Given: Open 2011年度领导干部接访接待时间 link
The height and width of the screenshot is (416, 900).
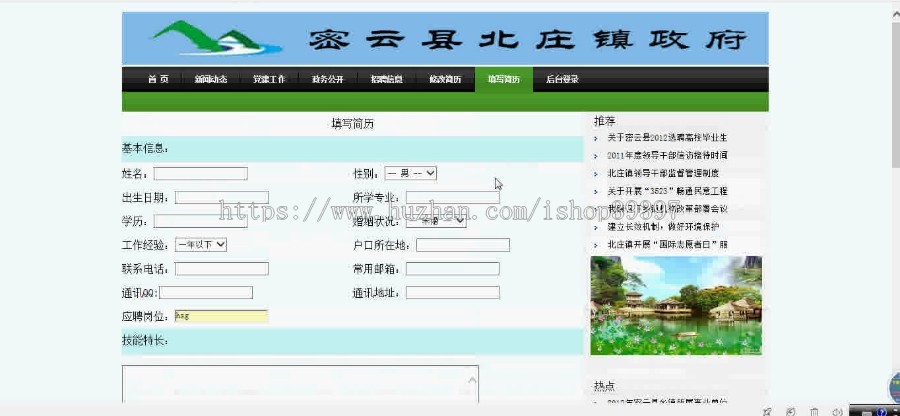Looking at the screenshot, I should 667,155.
